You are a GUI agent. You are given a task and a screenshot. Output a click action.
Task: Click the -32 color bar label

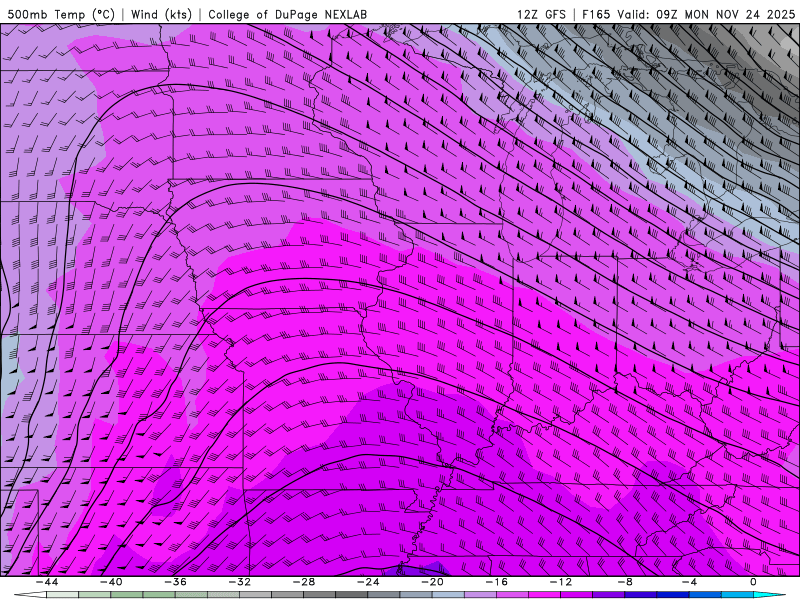(x=239, y=582)
